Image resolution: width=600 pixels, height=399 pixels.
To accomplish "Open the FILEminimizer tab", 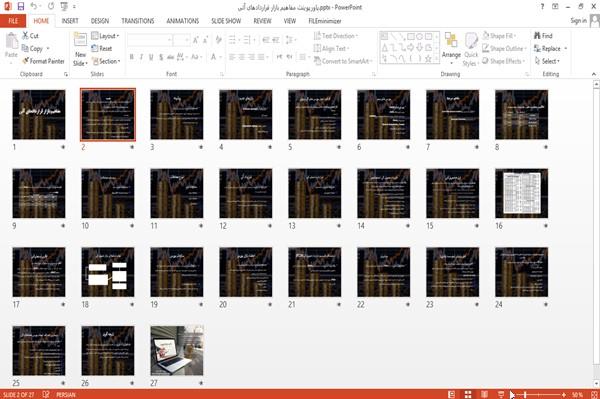I will pos(325,21).
